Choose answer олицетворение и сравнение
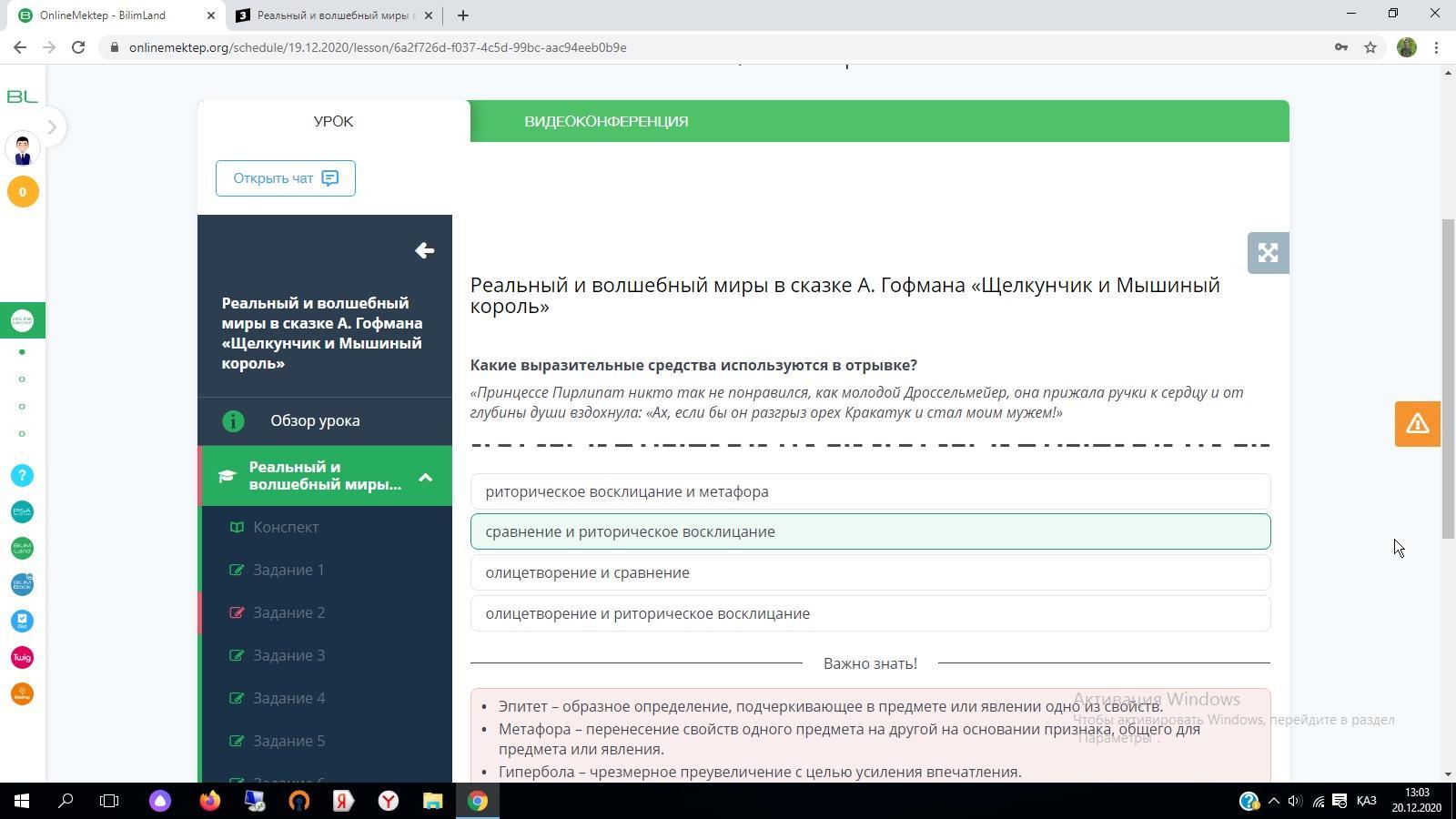Viewport: 1456px width, 819px height. point(870,572)
